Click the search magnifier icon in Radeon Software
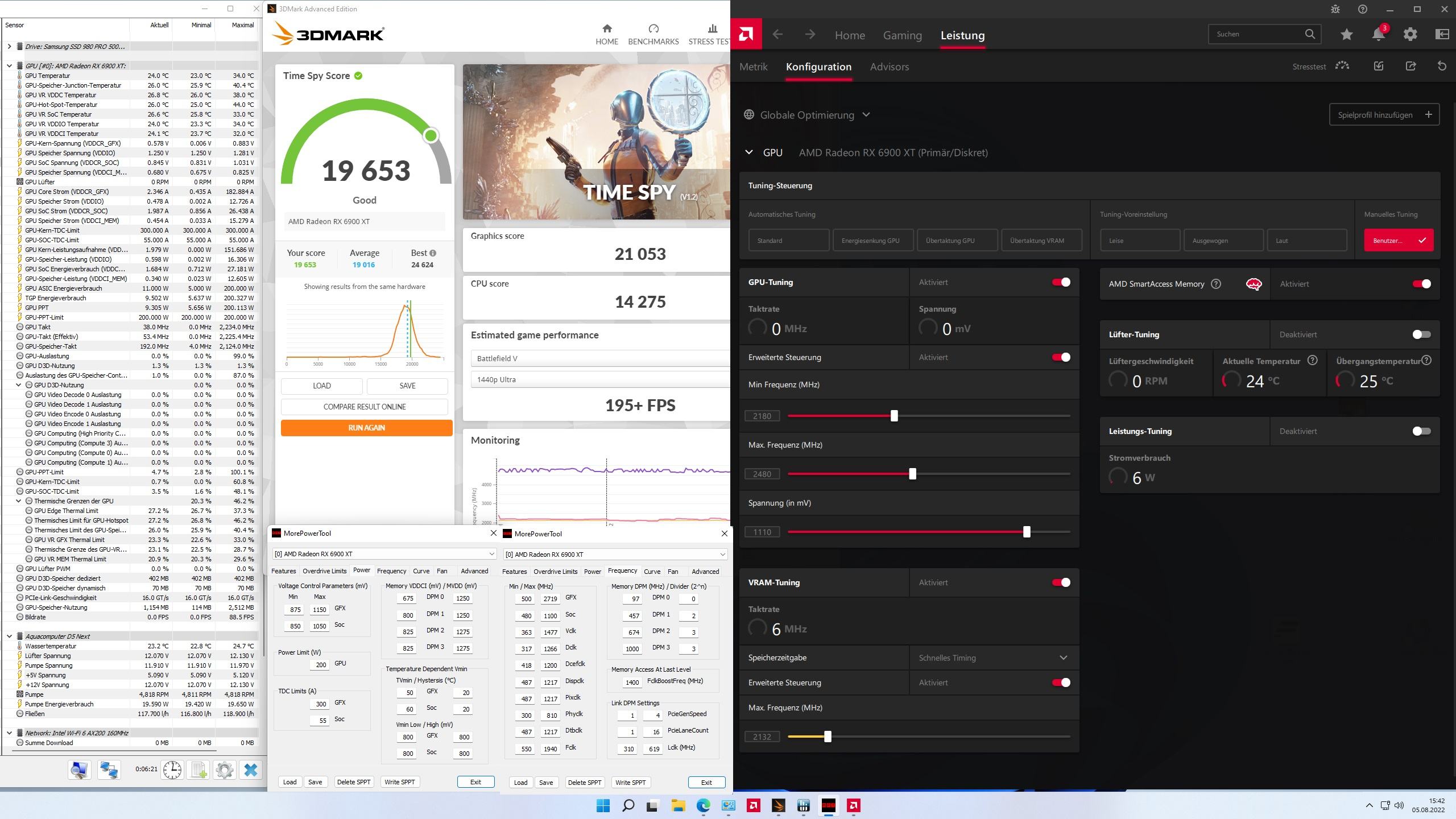This screenshot has height=819, width=1456. 1310,34
